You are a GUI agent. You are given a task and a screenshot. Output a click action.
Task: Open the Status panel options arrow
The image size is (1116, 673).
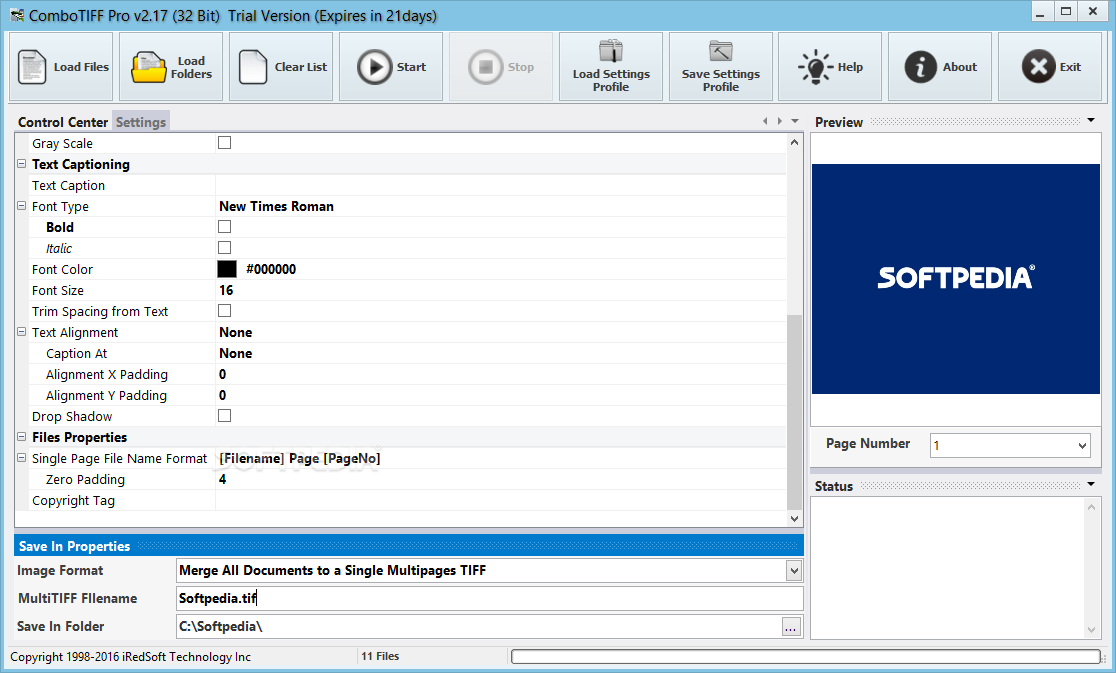click(x=1091, y=484)
